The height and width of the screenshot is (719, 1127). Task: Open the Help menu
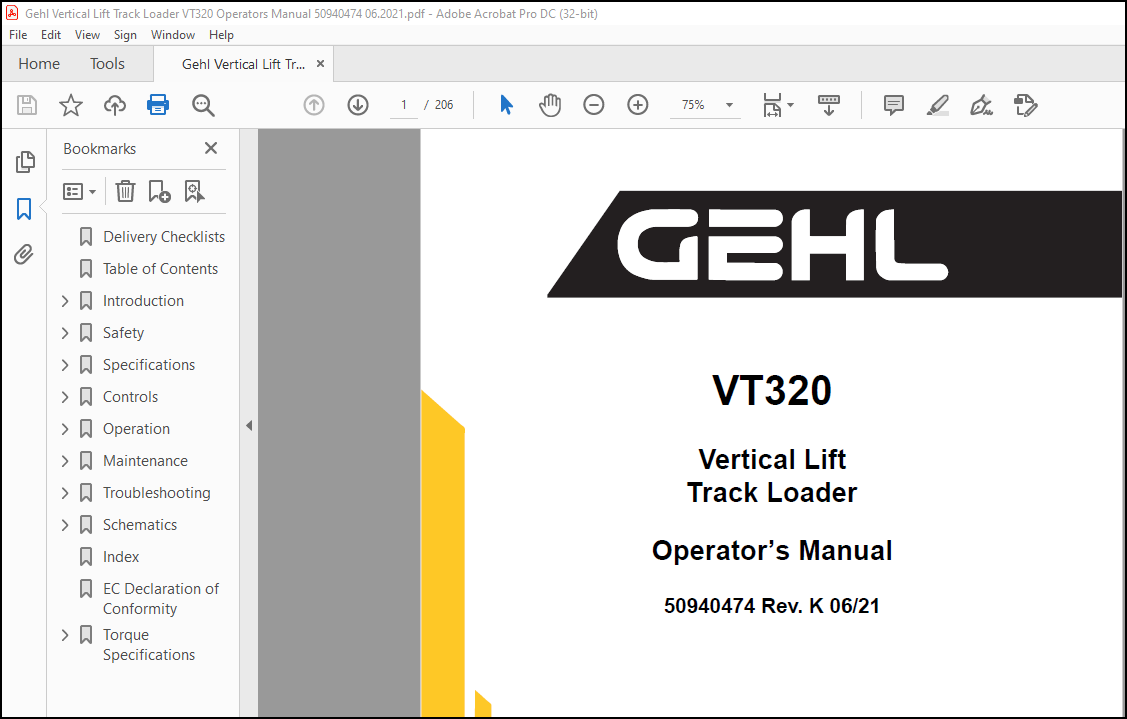[221, 35]
